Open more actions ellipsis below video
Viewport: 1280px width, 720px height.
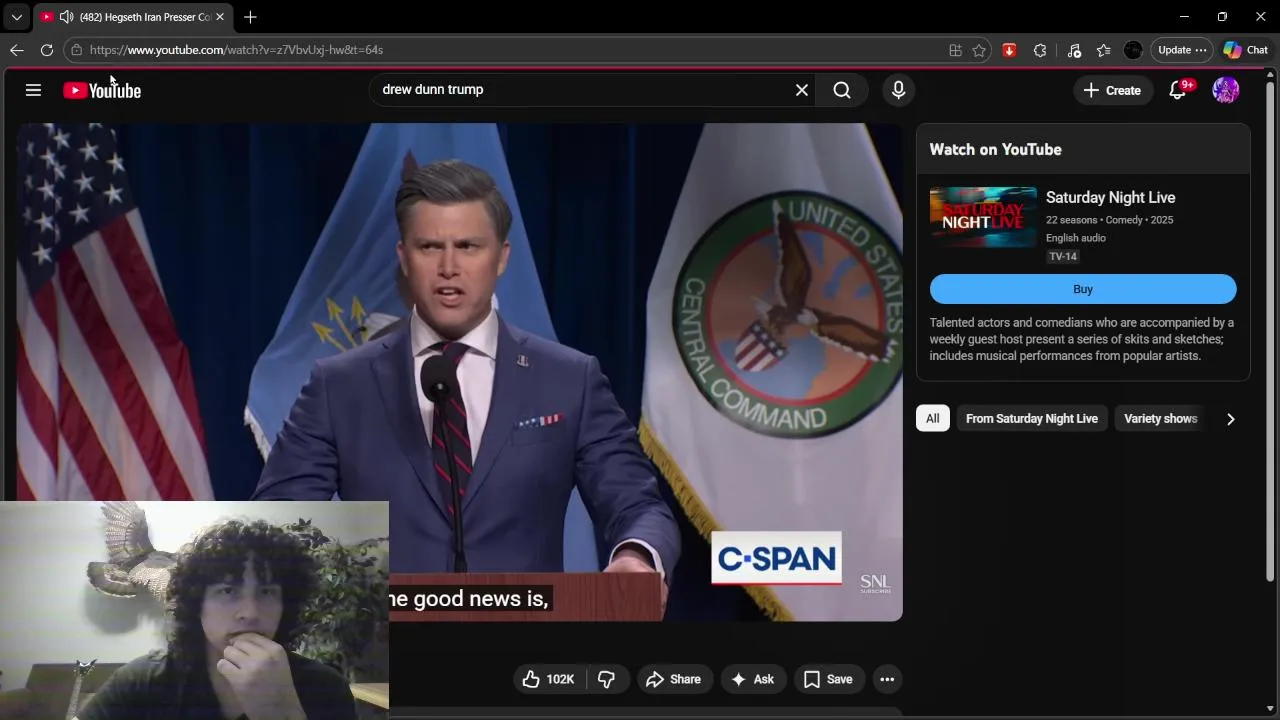click(887, 679)
